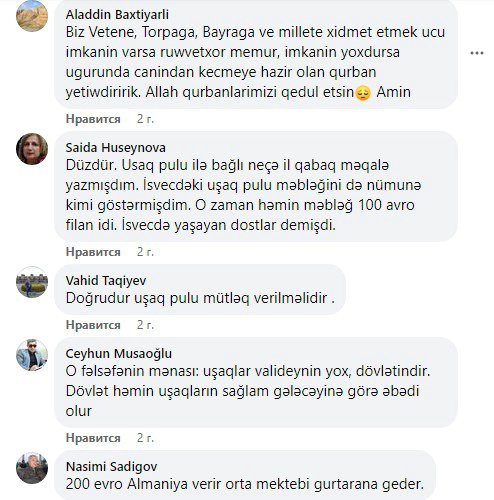Open Ceyhun Musaoğlu name link

click(119, 353)
